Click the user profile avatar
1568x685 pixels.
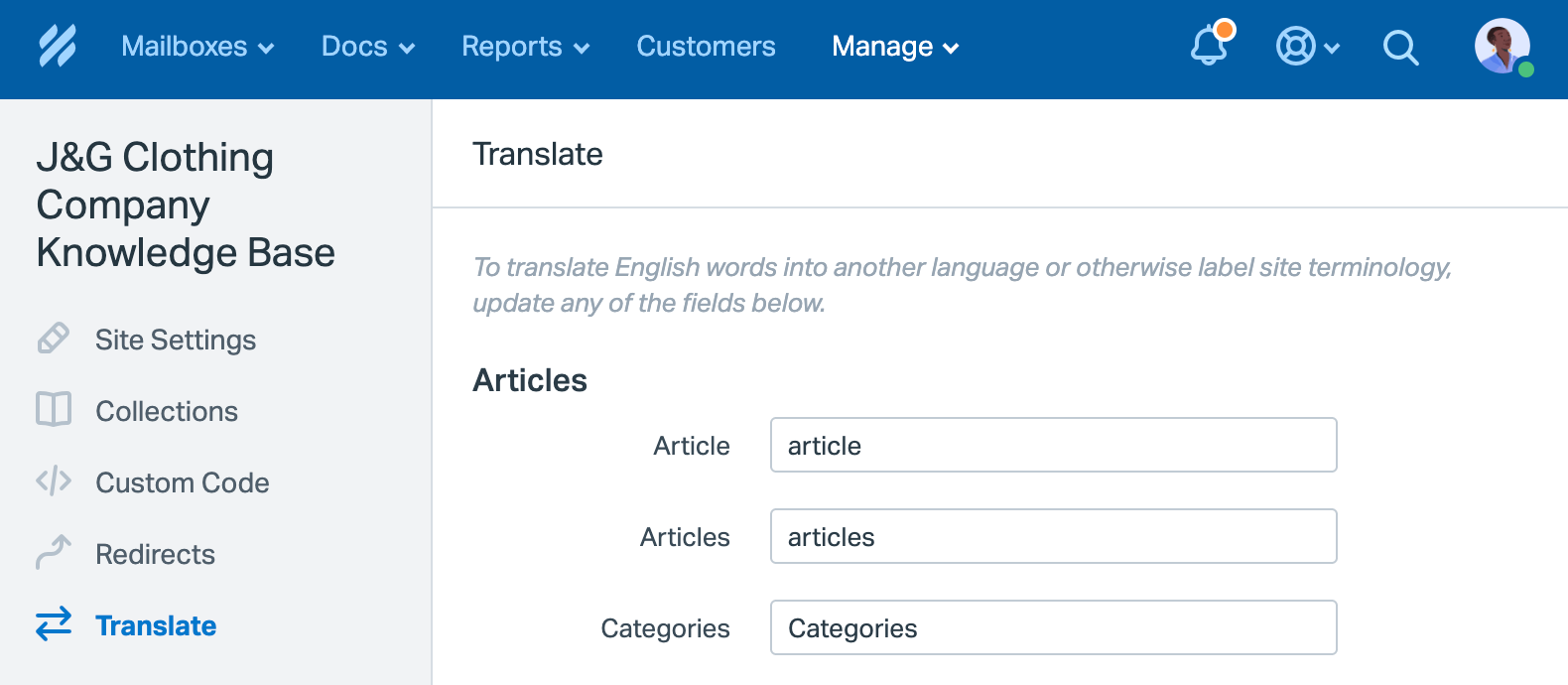[x=1503, y=46]
